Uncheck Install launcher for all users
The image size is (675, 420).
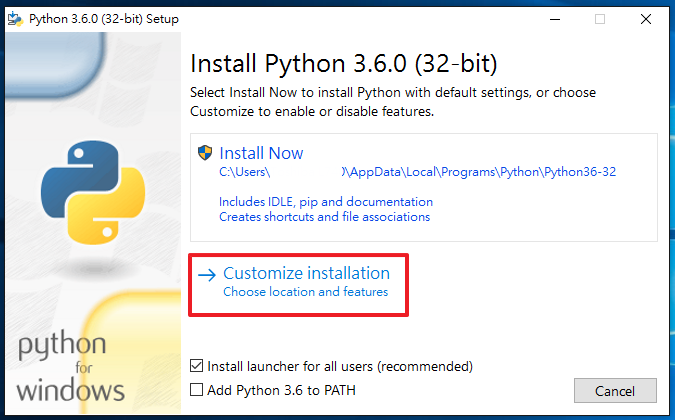(x=197, y=367)
